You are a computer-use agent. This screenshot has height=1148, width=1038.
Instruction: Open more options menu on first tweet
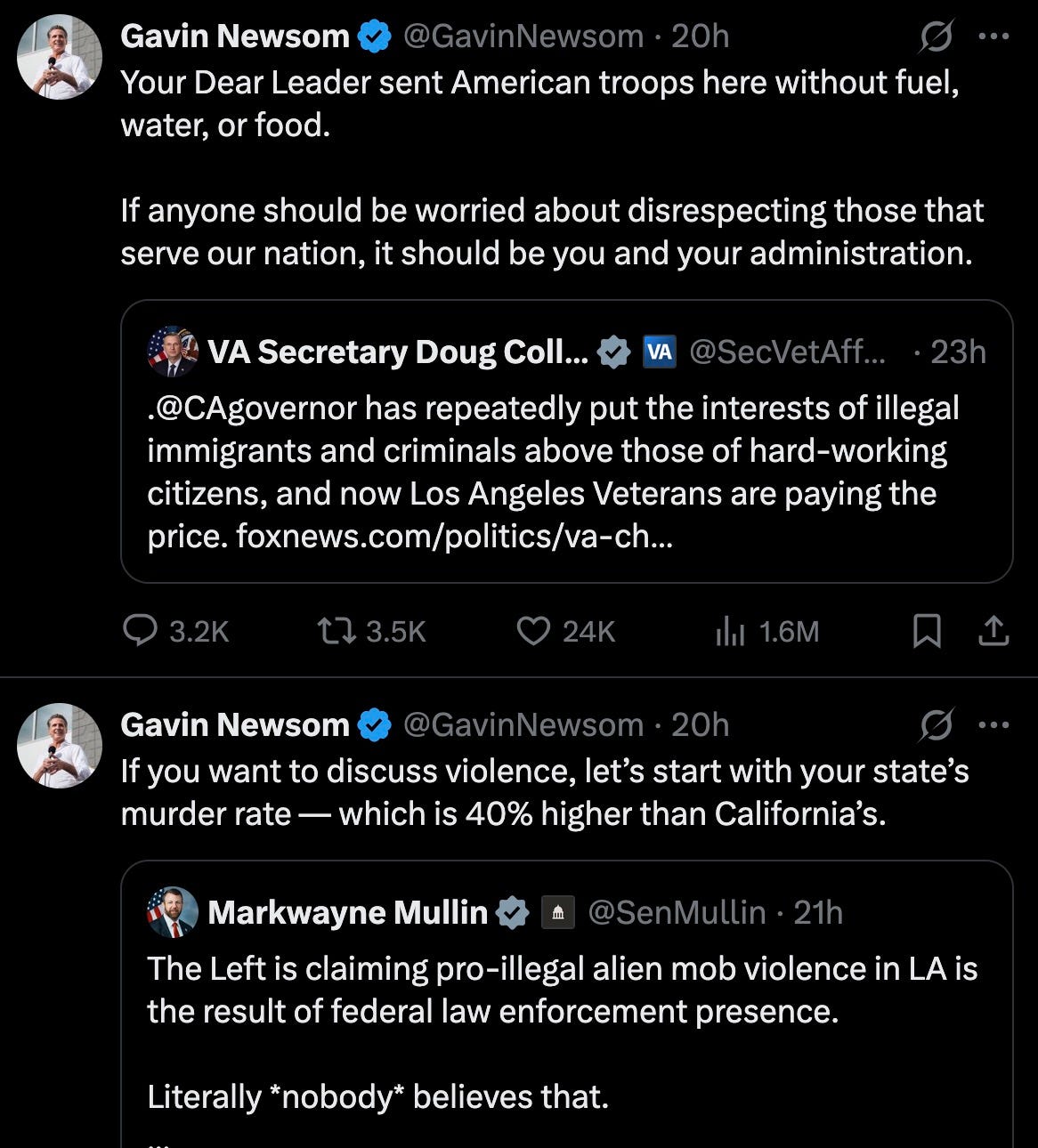(993, 36)
